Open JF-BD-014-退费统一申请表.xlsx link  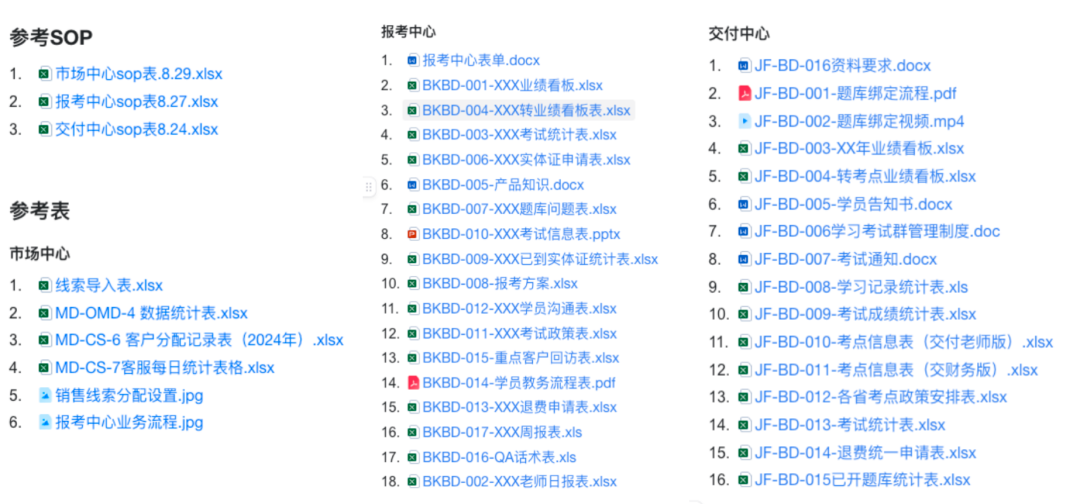pyautogui.click(x=865, y=452)
